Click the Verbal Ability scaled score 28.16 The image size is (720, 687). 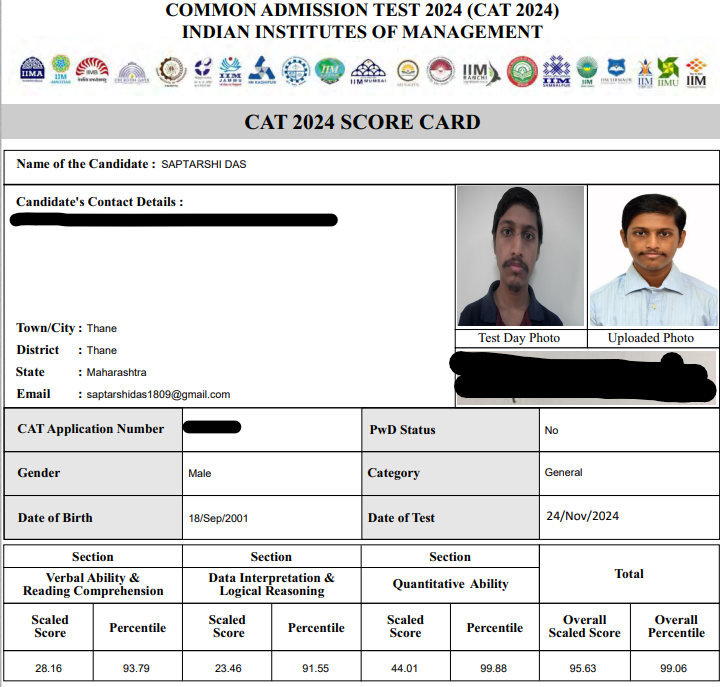click(x=49, y=668)
